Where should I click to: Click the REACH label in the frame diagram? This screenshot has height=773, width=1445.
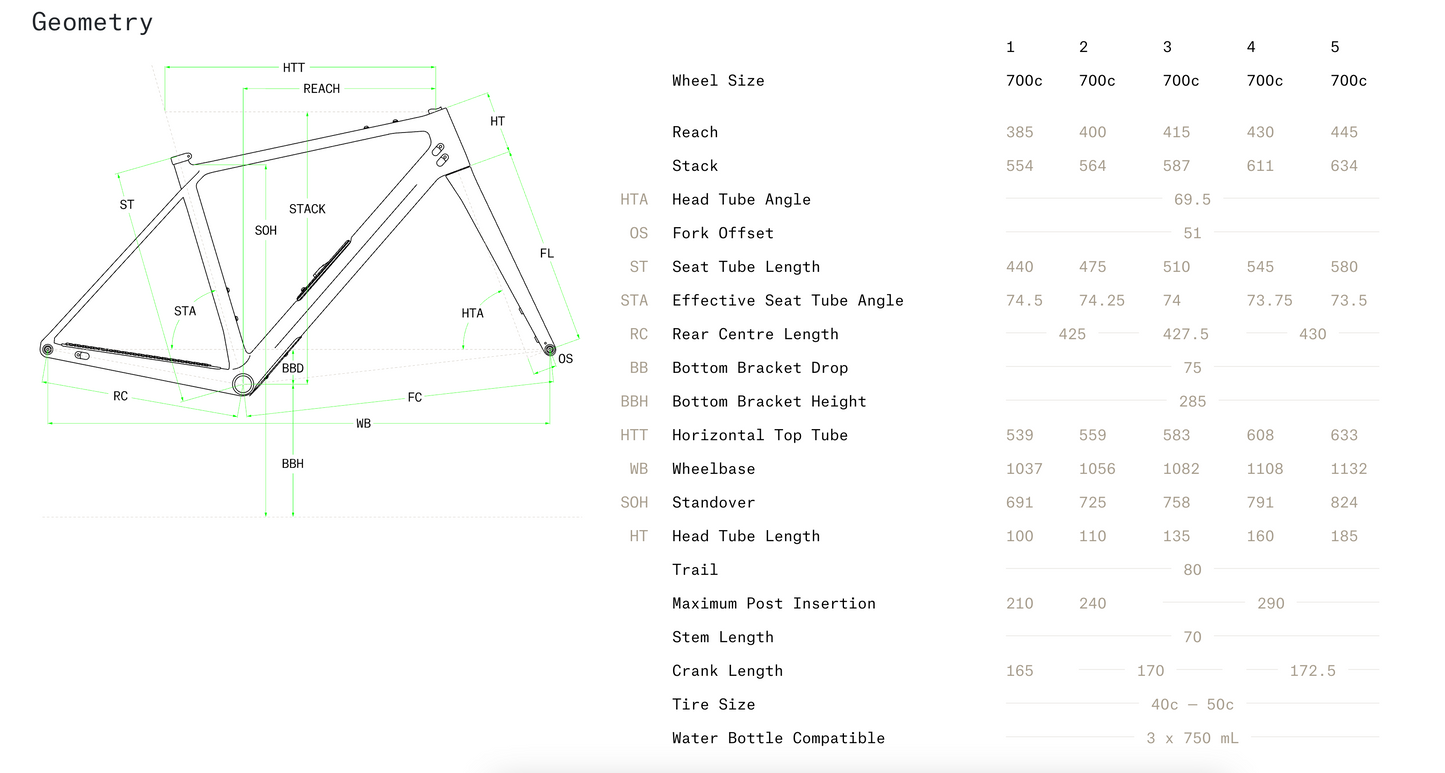[x=321, y=89]
